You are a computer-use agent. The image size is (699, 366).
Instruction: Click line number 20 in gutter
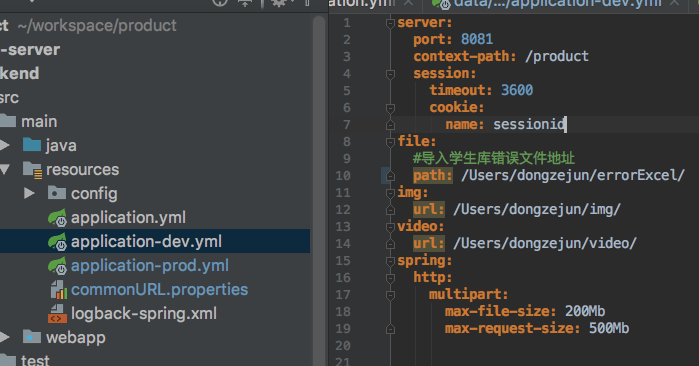[343, 345]
